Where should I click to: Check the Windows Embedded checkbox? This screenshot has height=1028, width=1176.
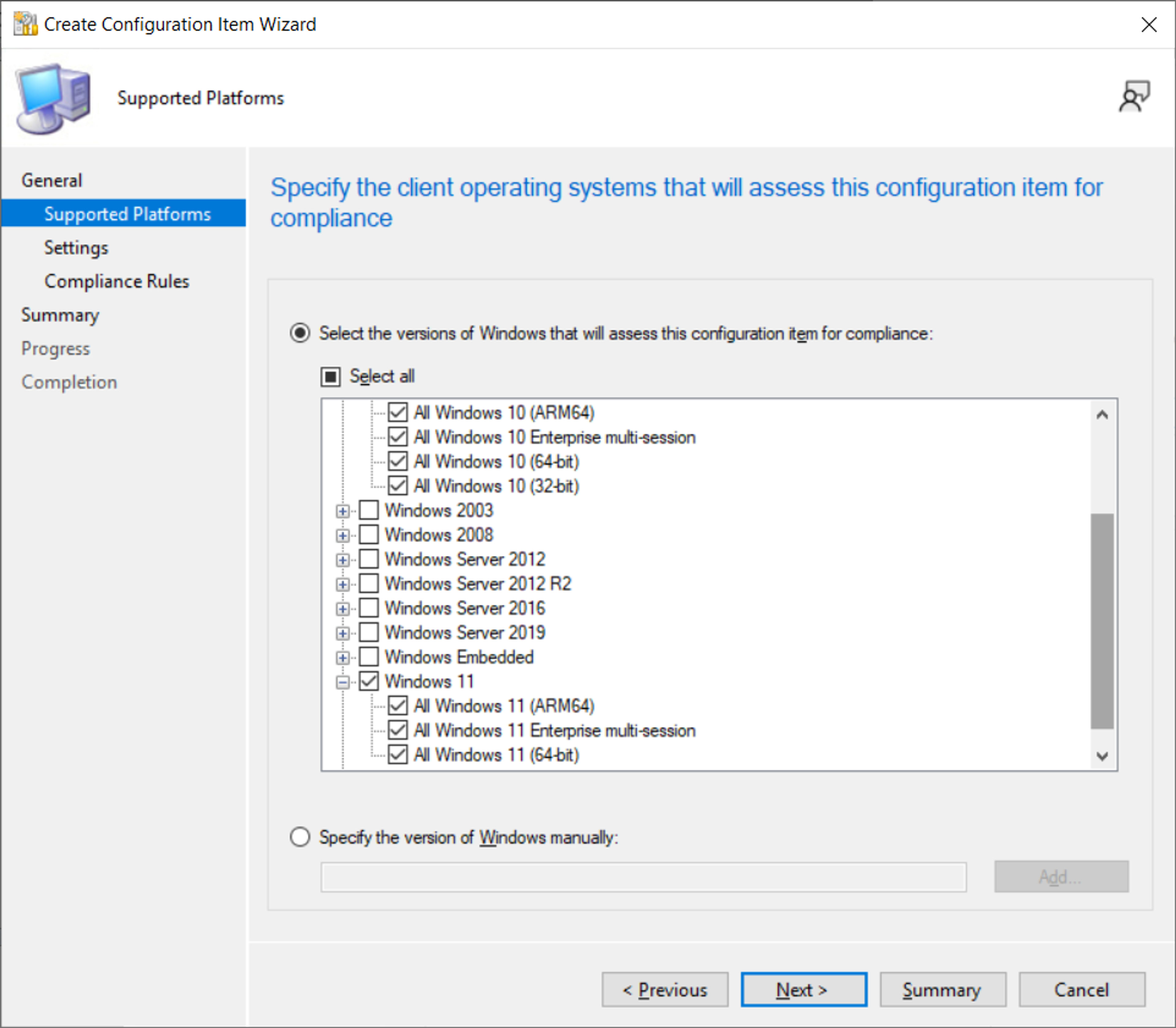coord(369,657)
